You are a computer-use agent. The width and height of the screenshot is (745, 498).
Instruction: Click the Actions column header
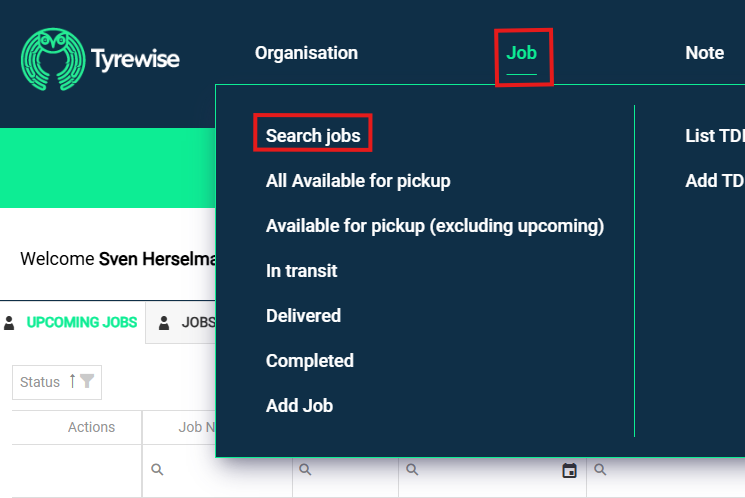point(91,427)
